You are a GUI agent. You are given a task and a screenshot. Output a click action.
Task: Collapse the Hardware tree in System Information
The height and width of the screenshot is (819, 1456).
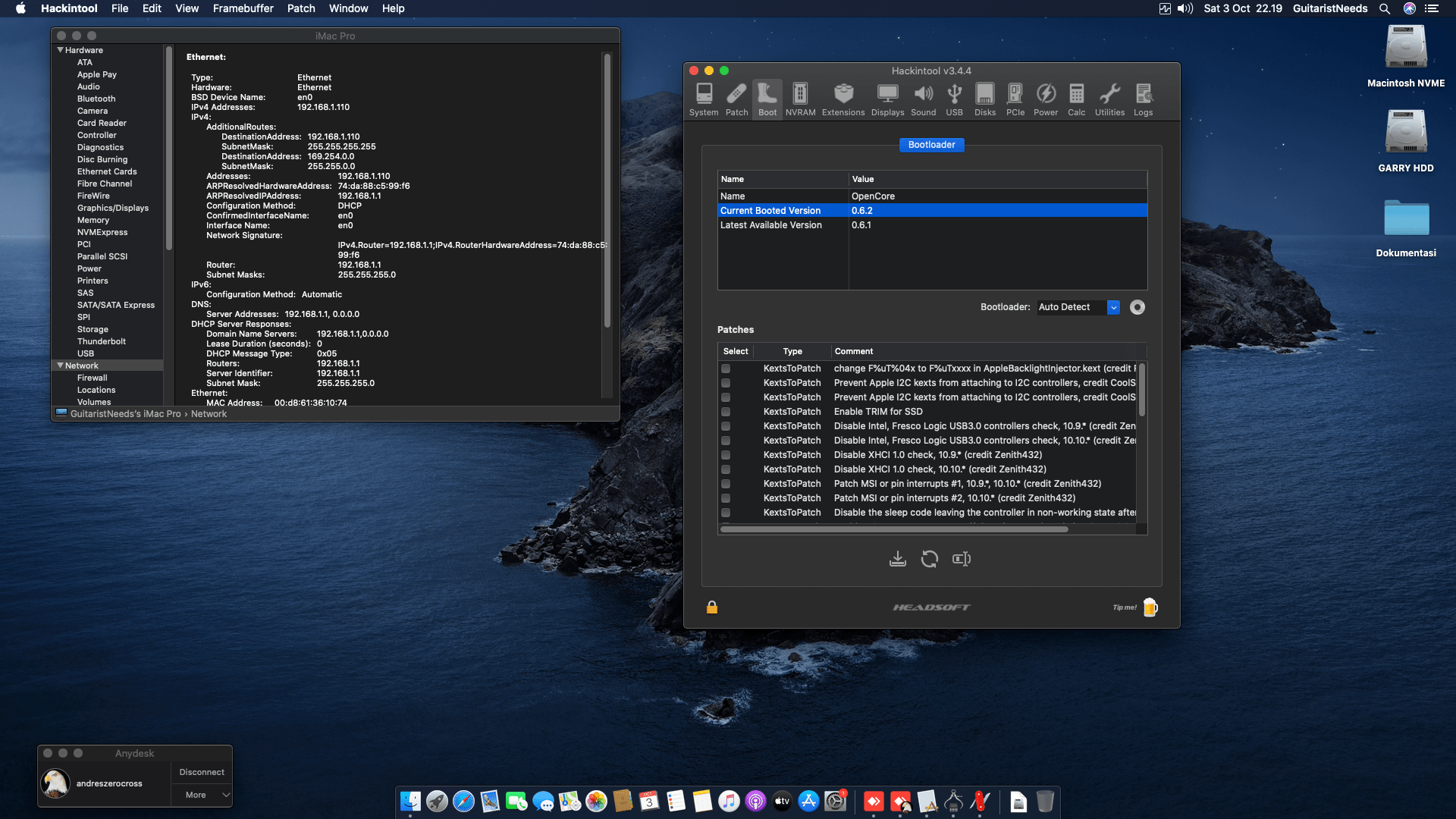point(61,50)
